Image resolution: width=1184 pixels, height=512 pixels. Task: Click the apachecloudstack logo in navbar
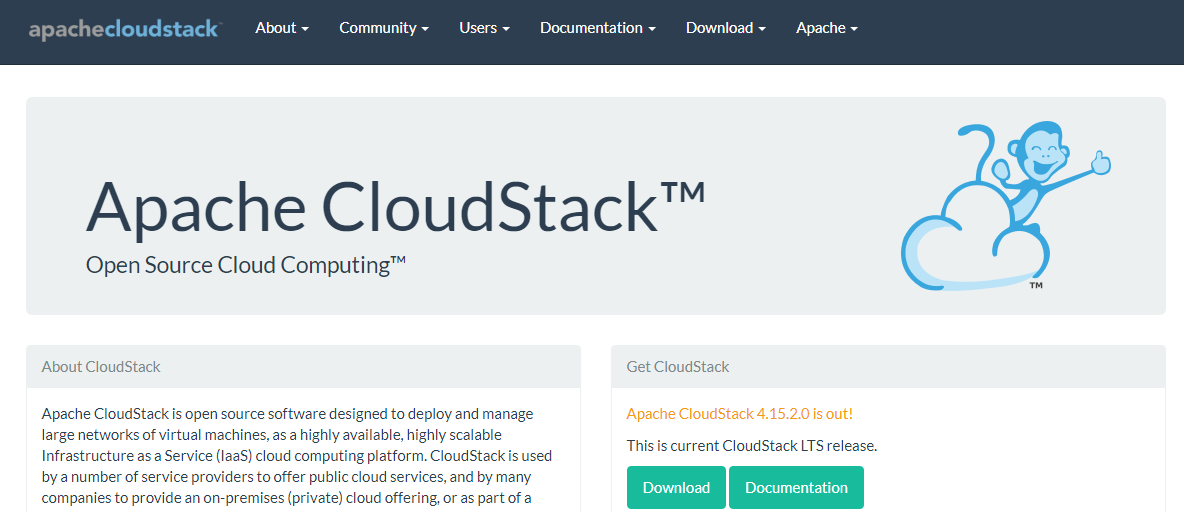point(125,29)
